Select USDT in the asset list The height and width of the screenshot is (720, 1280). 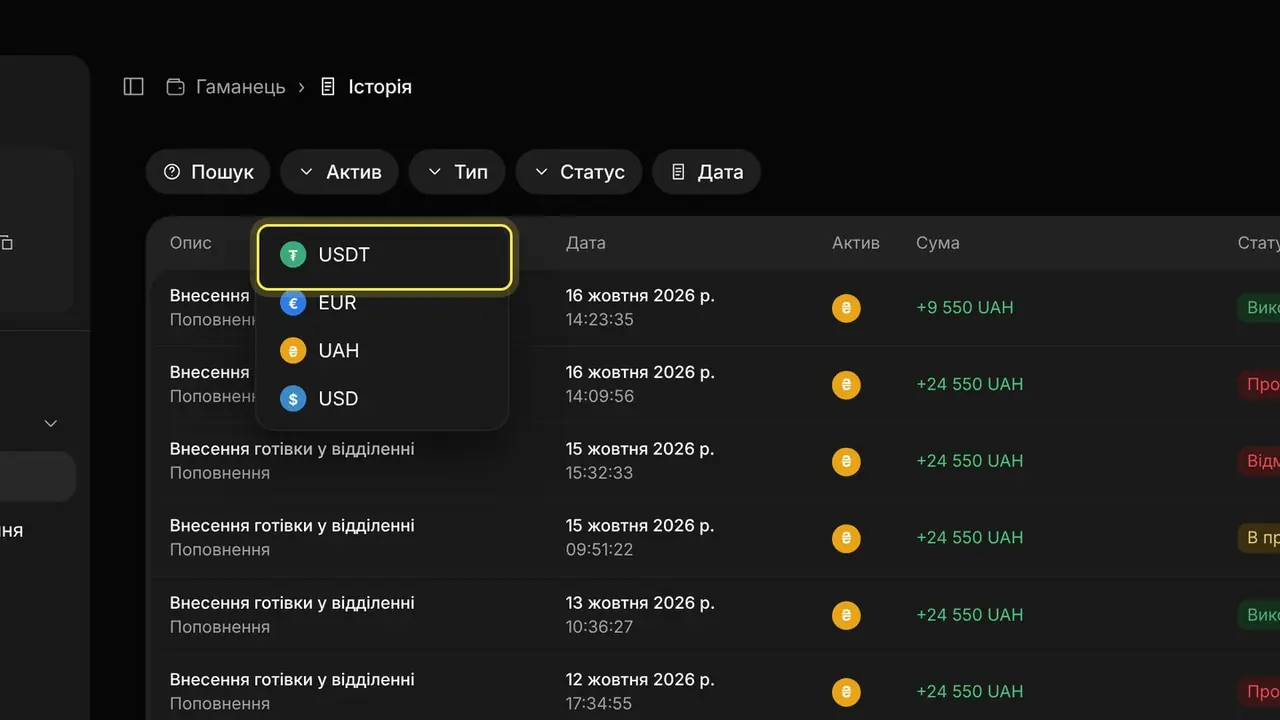384,255
